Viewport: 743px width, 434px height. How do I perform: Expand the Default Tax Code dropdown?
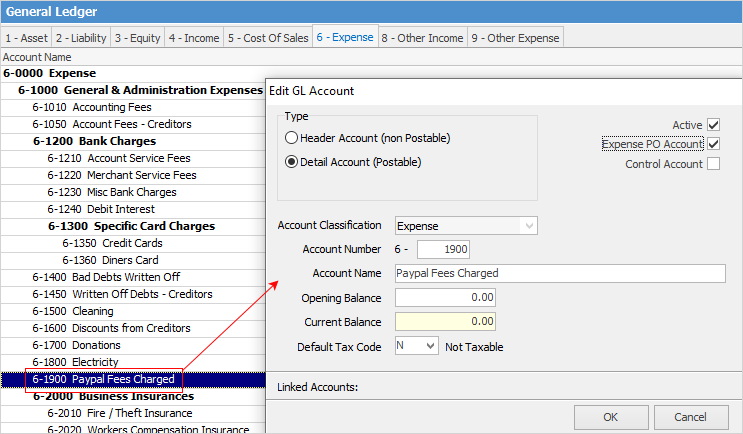pyautogui.click(x=417, y=346)
